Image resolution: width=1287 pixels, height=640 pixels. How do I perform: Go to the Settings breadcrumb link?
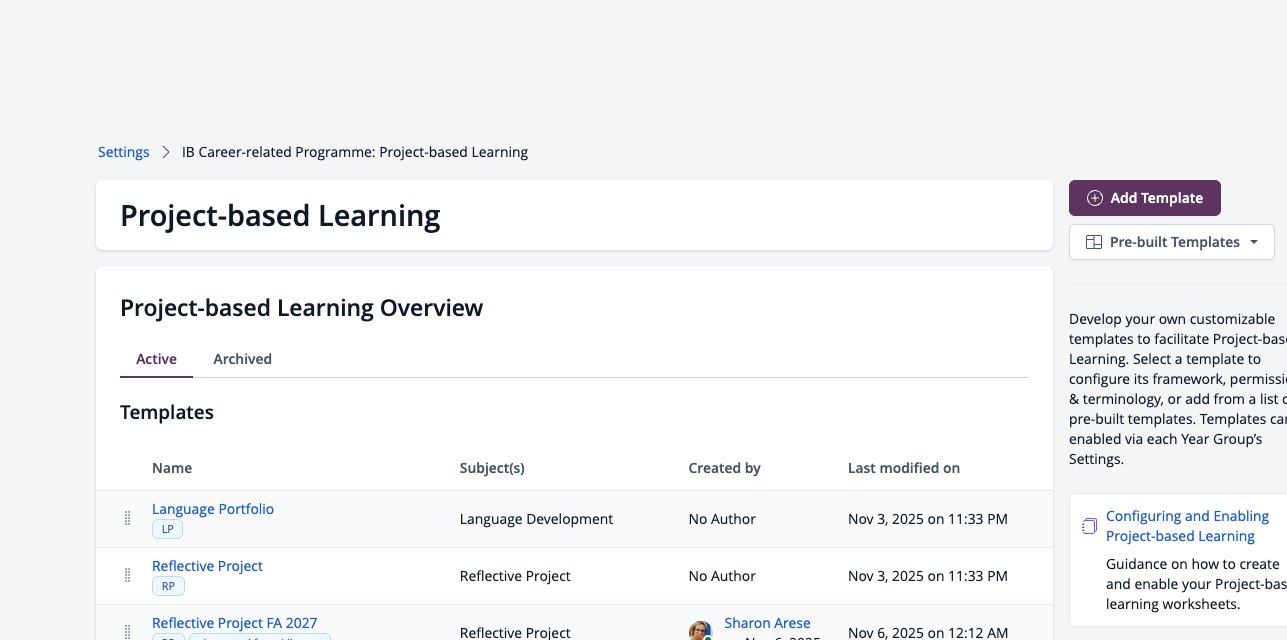tap(123, 152)
